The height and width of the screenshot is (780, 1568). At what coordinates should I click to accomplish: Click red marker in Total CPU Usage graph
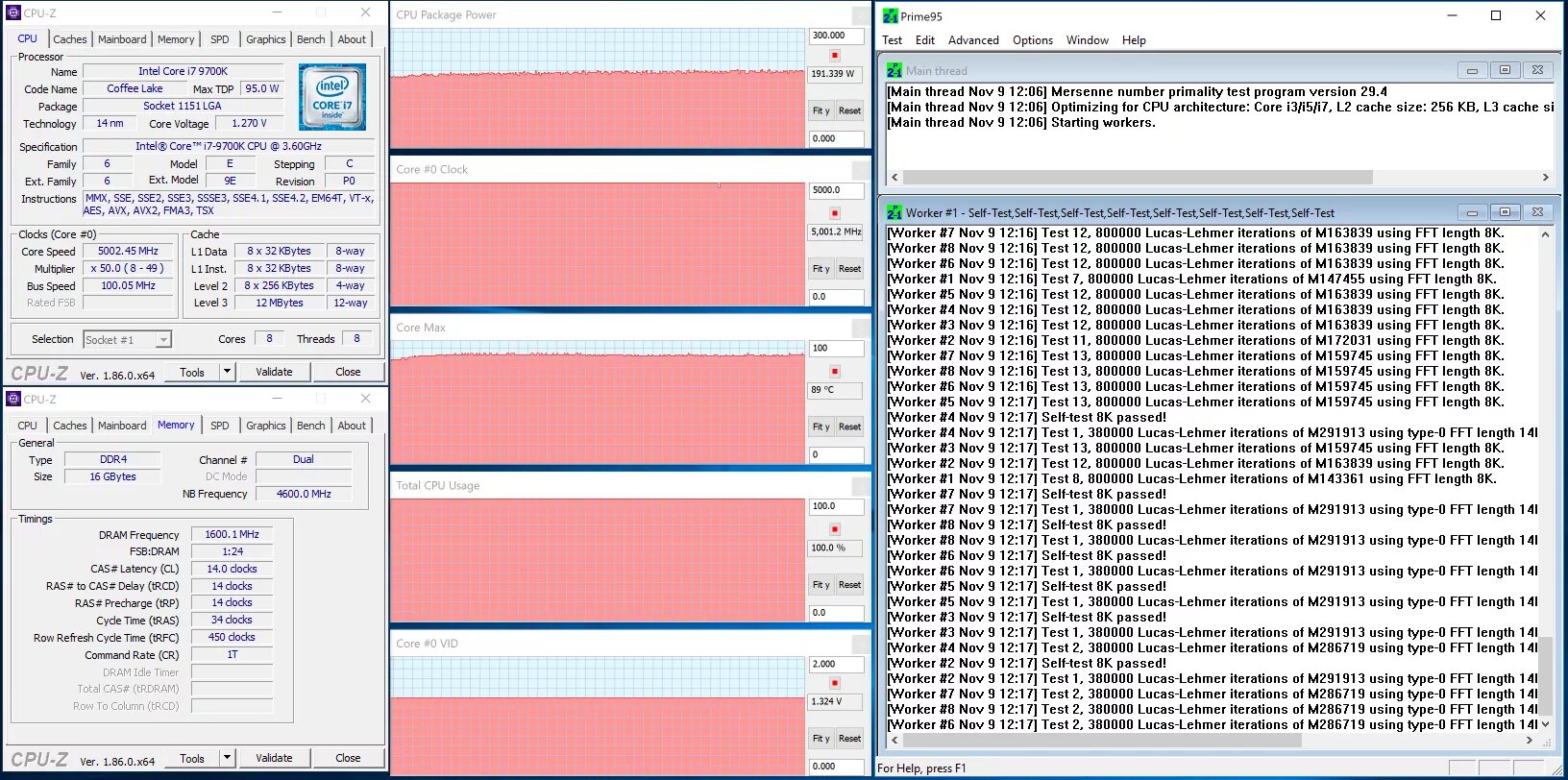point(835,529)
